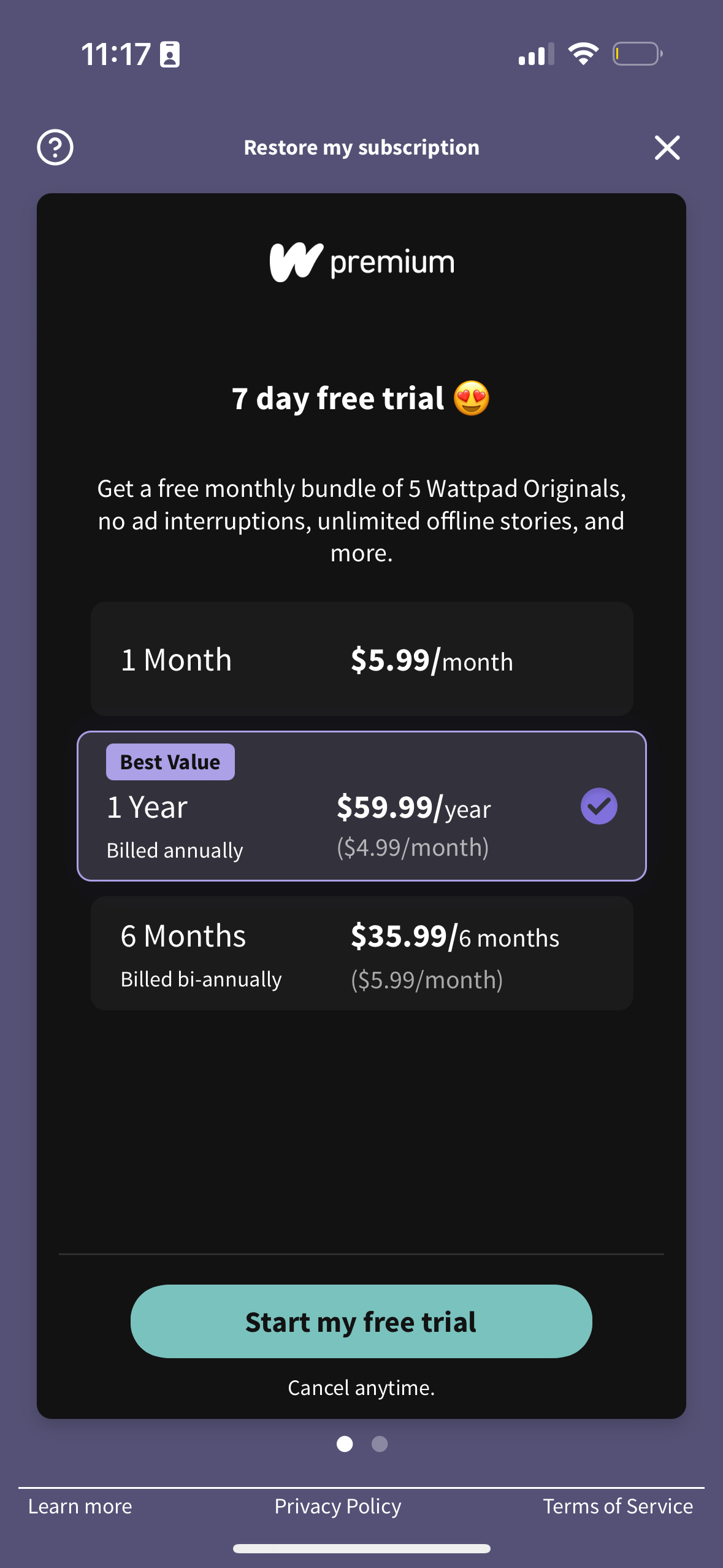Screen dimensions: 723x1568
Task: Click the Wattpad premium logo
Action: (361, 261)
